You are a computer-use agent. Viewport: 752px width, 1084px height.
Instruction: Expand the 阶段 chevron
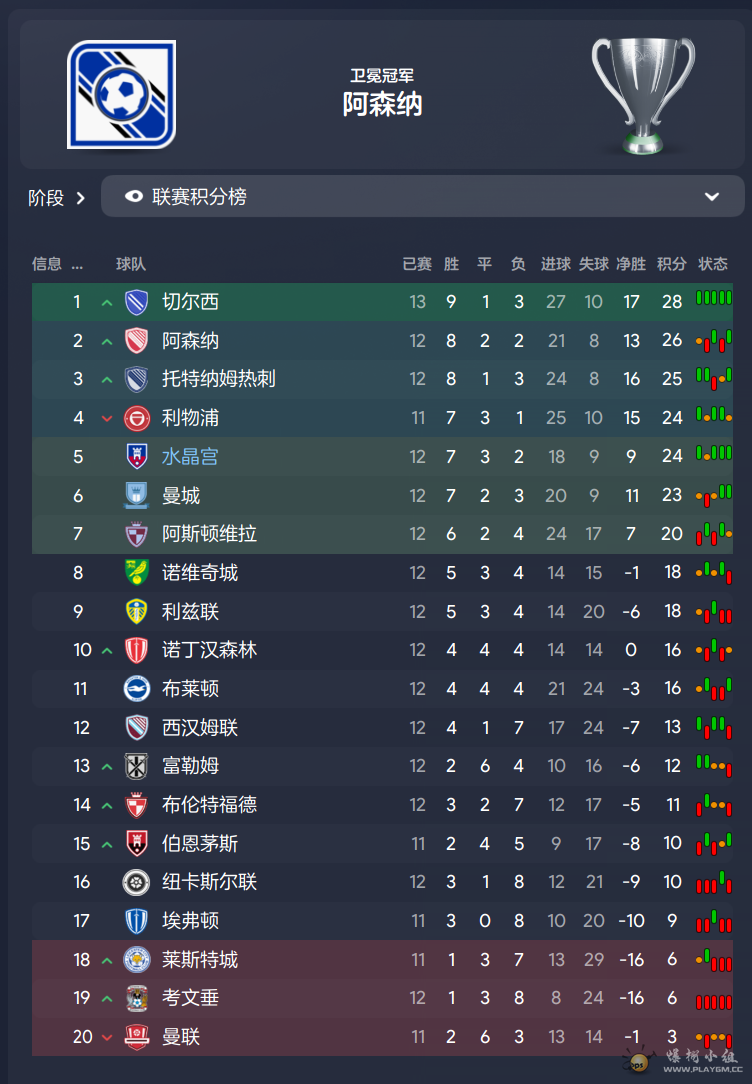pyautogui.click(x=81, y=198)
